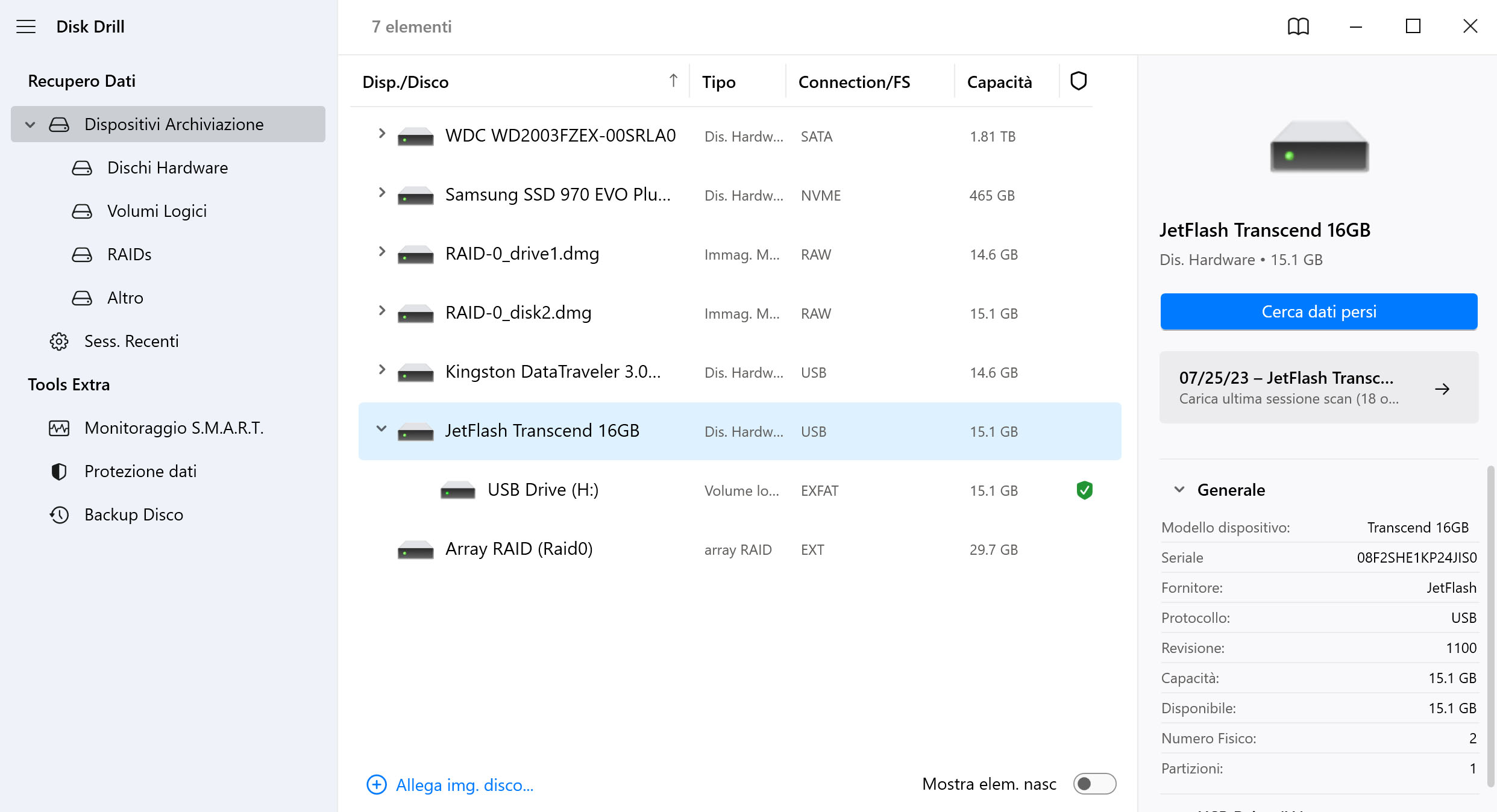This screenshot has height=812, width=1497.
Task: Select the Kingston DataTraveler 3.0 name
Action: click(553, 372)
